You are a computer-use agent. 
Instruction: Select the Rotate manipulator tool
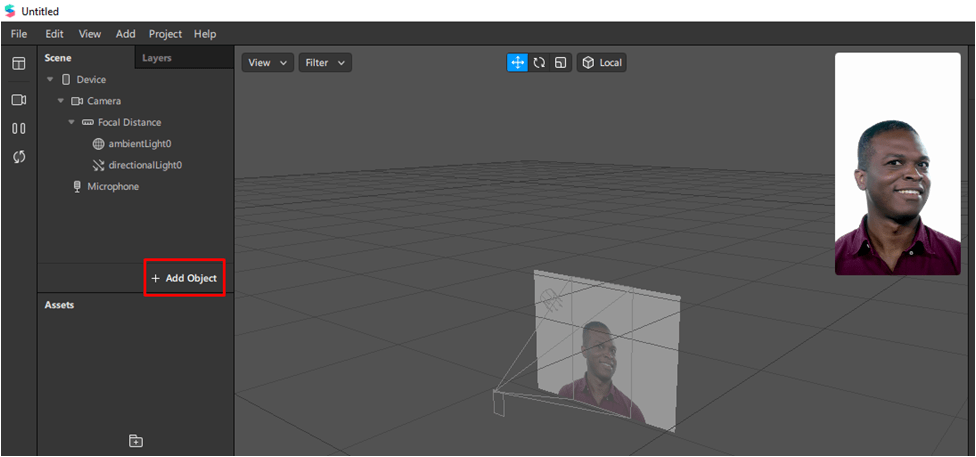(x=539, y=62)
